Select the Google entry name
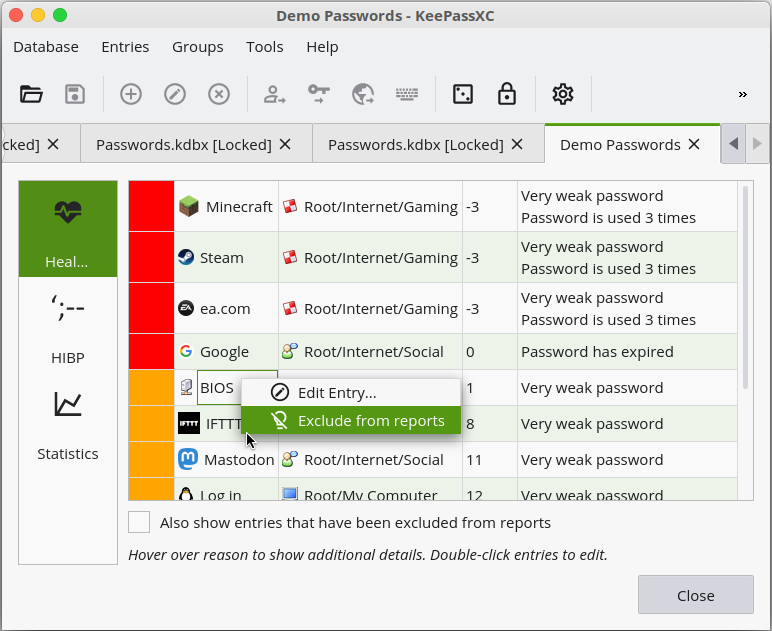 pos(224,352)
